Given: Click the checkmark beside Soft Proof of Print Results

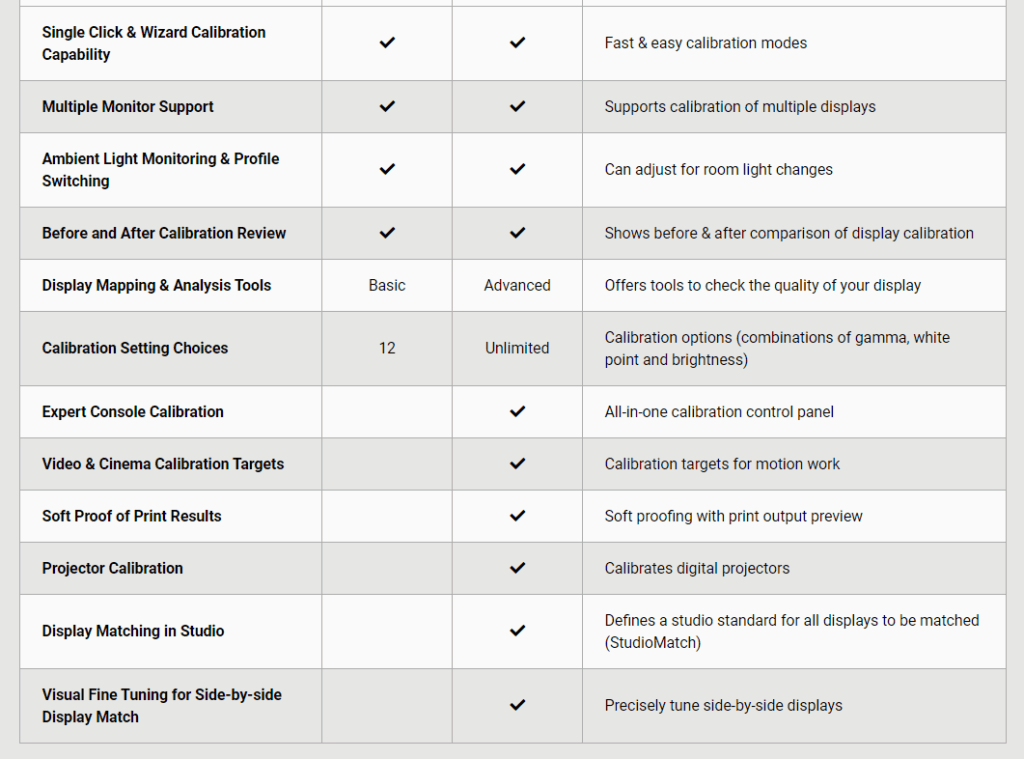Looking at the screenshot, I should point(517,516).
